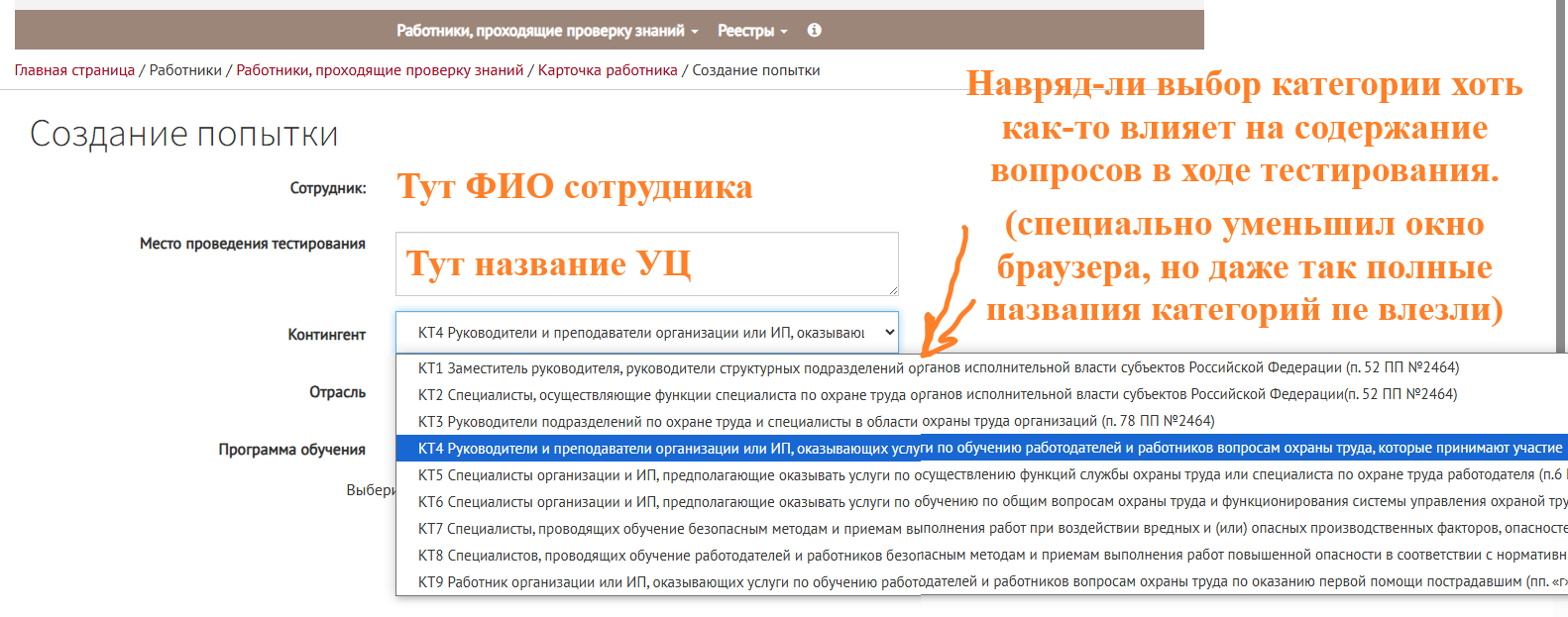Select option KT6 Специалисты по общим вопросам
Viewport: 1568px width, 617px height.
981,501
